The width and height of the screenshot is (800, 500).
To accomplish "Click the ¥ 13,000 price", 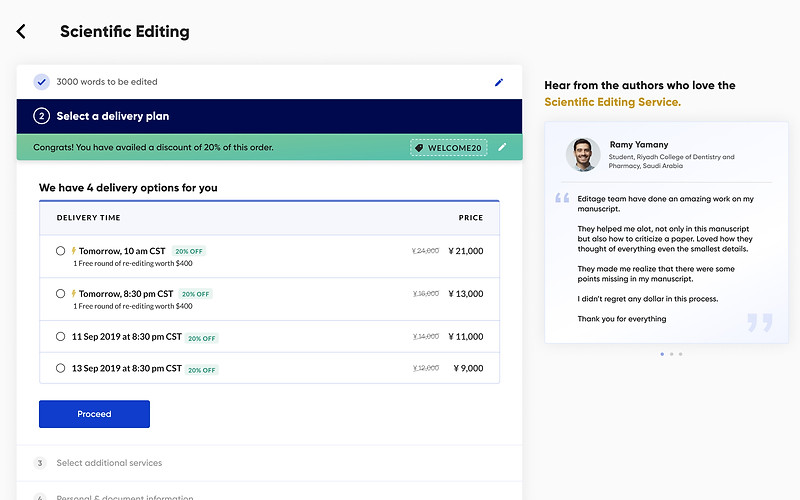I will click(466, 294).
